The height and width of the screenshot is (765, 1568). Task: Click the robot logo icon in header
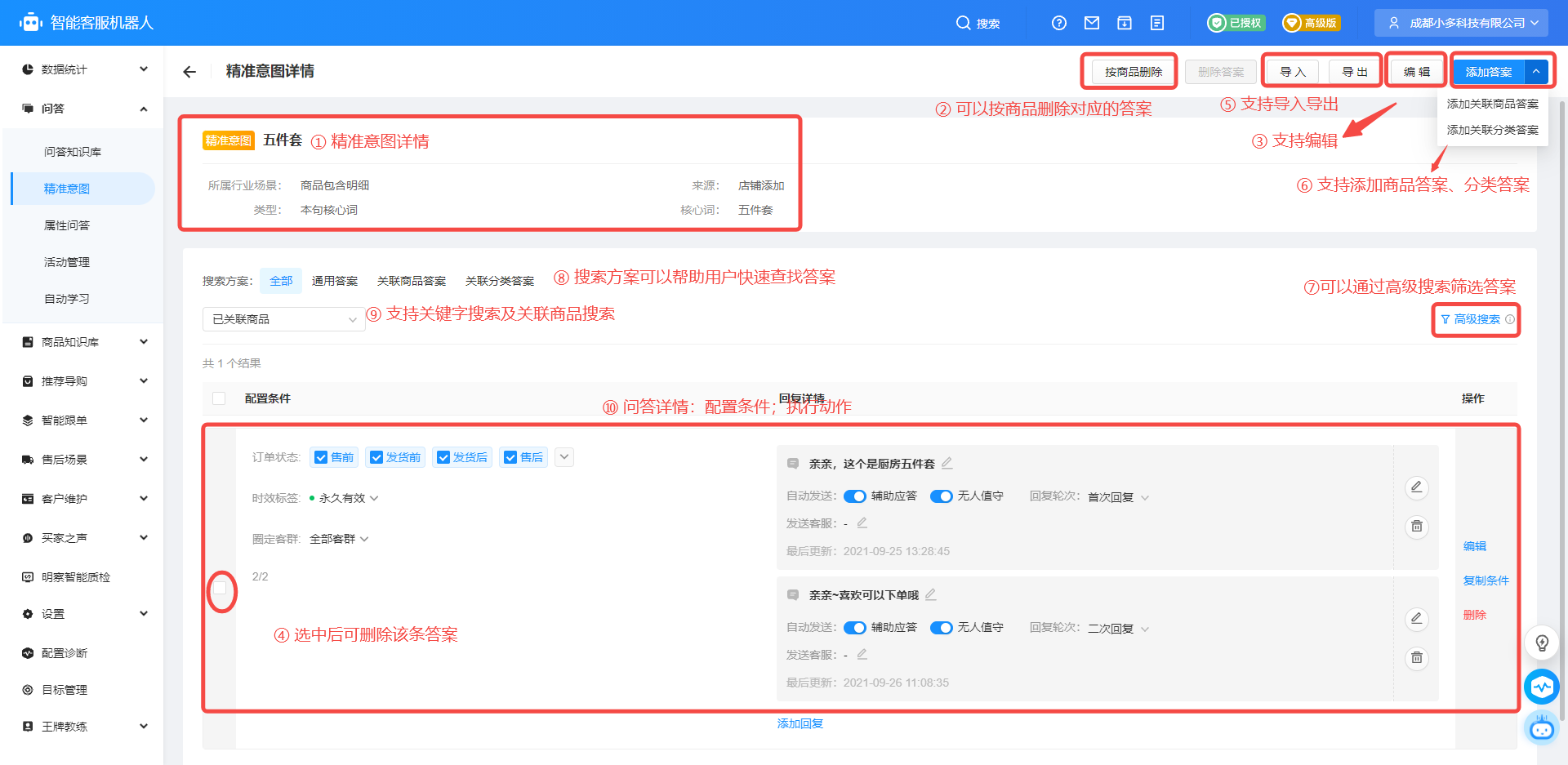point(30,22)
